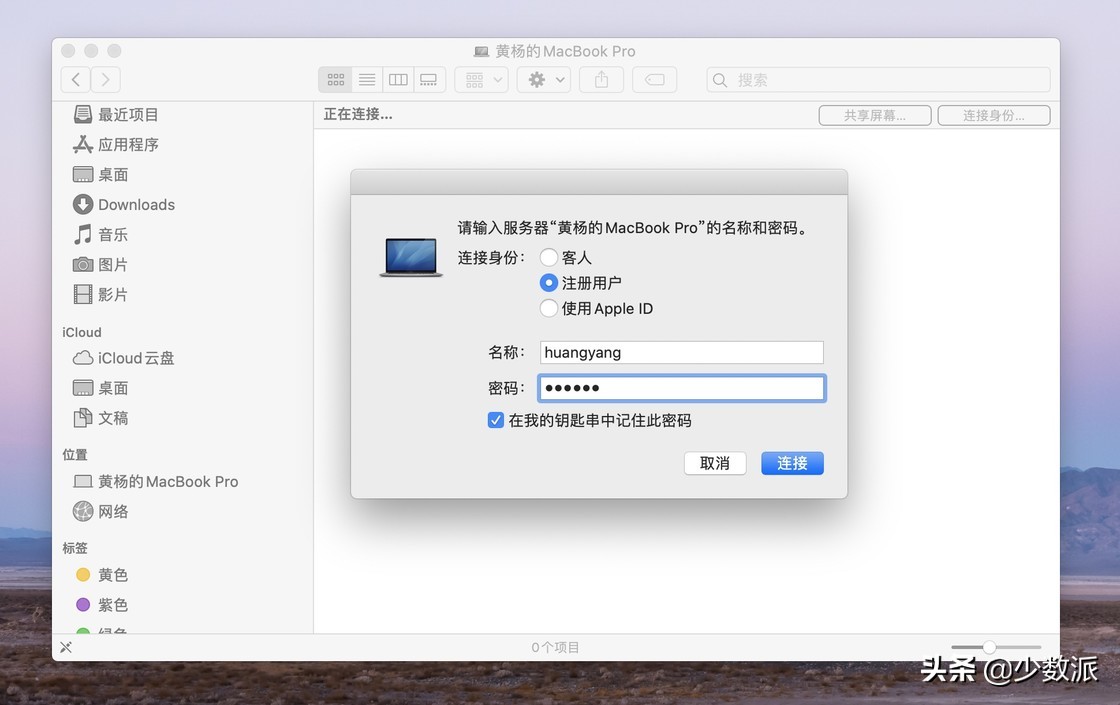
Task: Click the 连接 button to connect
Action: [x=792, y=463]
